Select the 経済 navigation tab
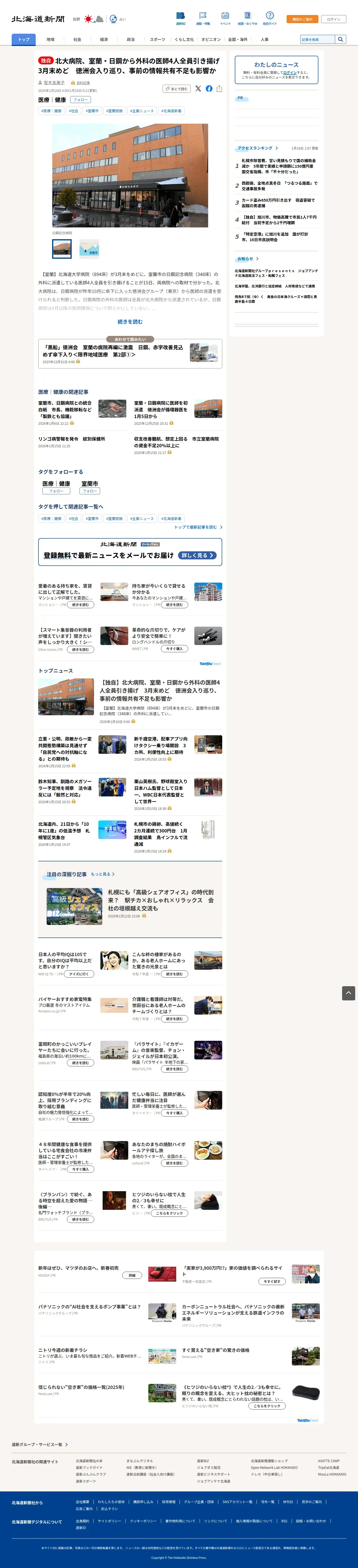 [104, 40]
